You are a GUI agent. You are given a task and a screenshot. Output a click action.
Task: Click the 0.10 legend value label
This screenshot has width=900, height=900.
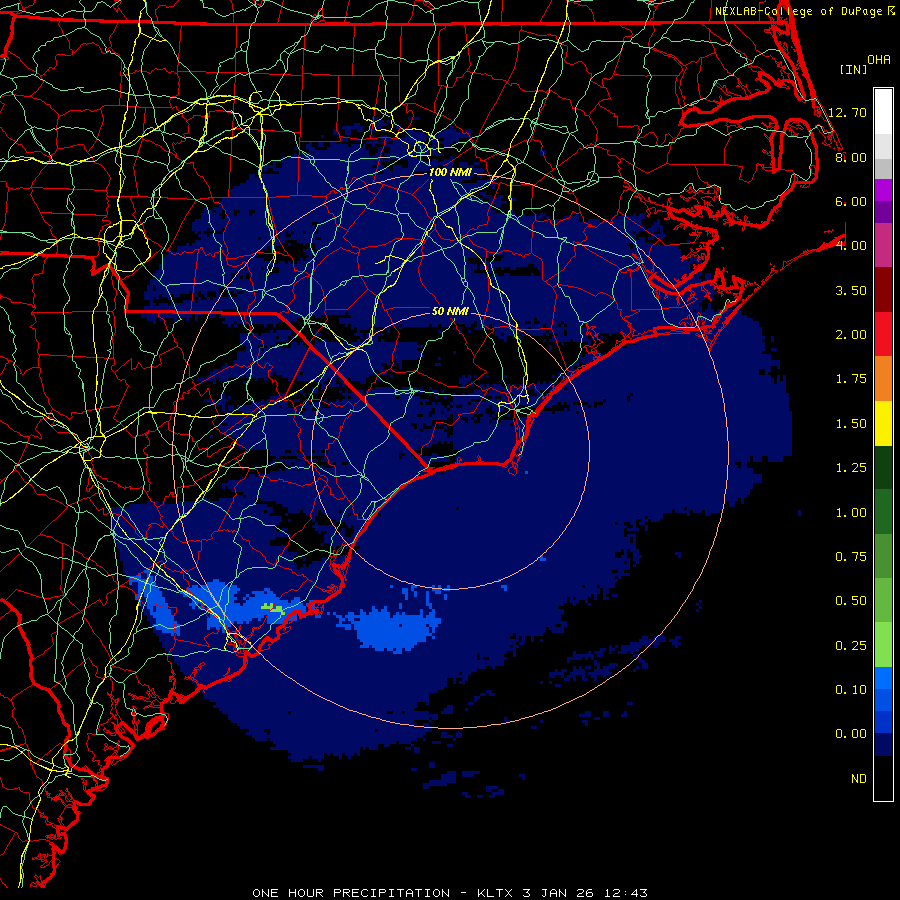pos(851,690)
